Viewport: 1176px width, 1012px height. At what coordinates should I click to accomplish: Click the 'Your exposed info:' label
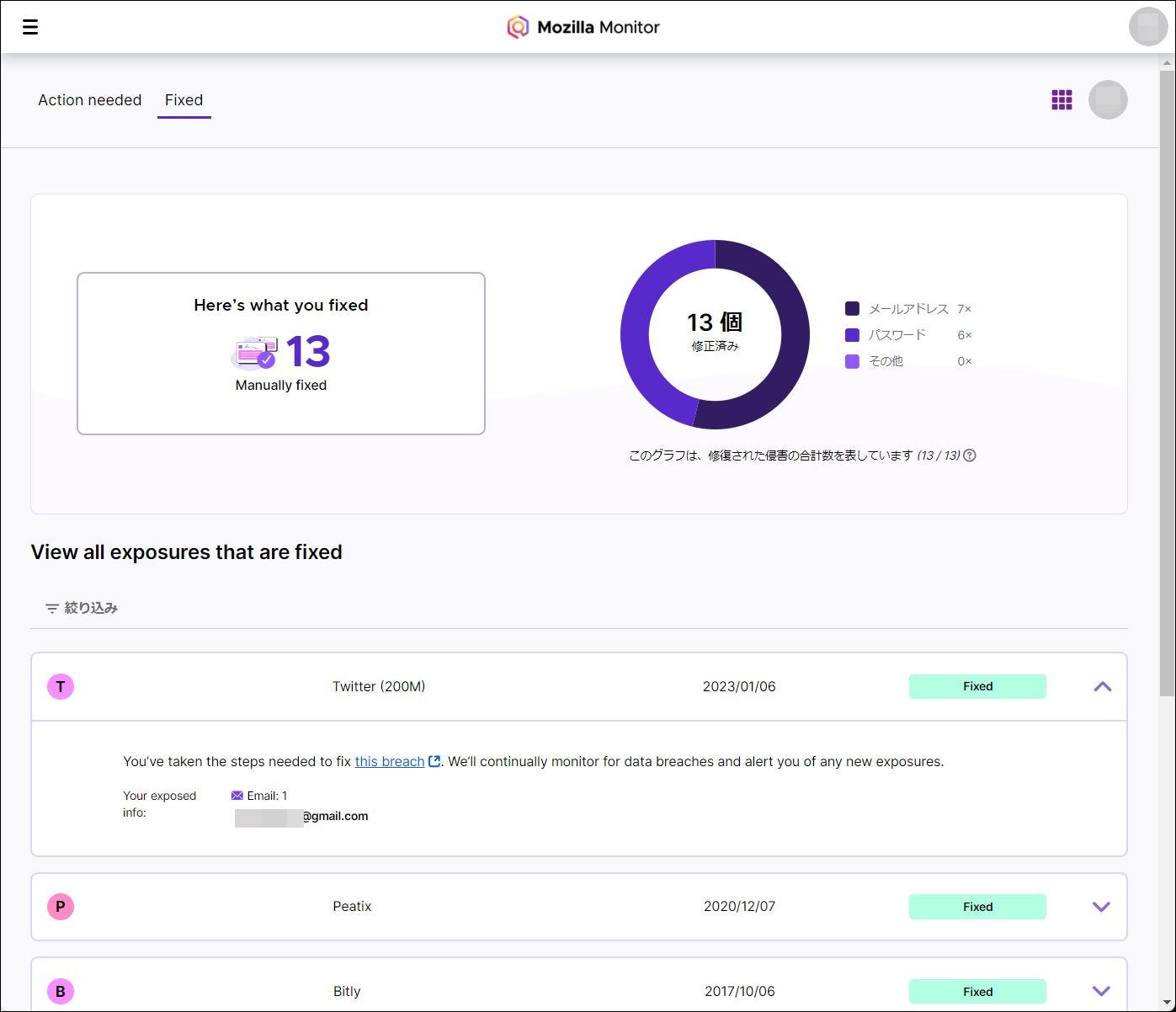(x=160, y=804)
